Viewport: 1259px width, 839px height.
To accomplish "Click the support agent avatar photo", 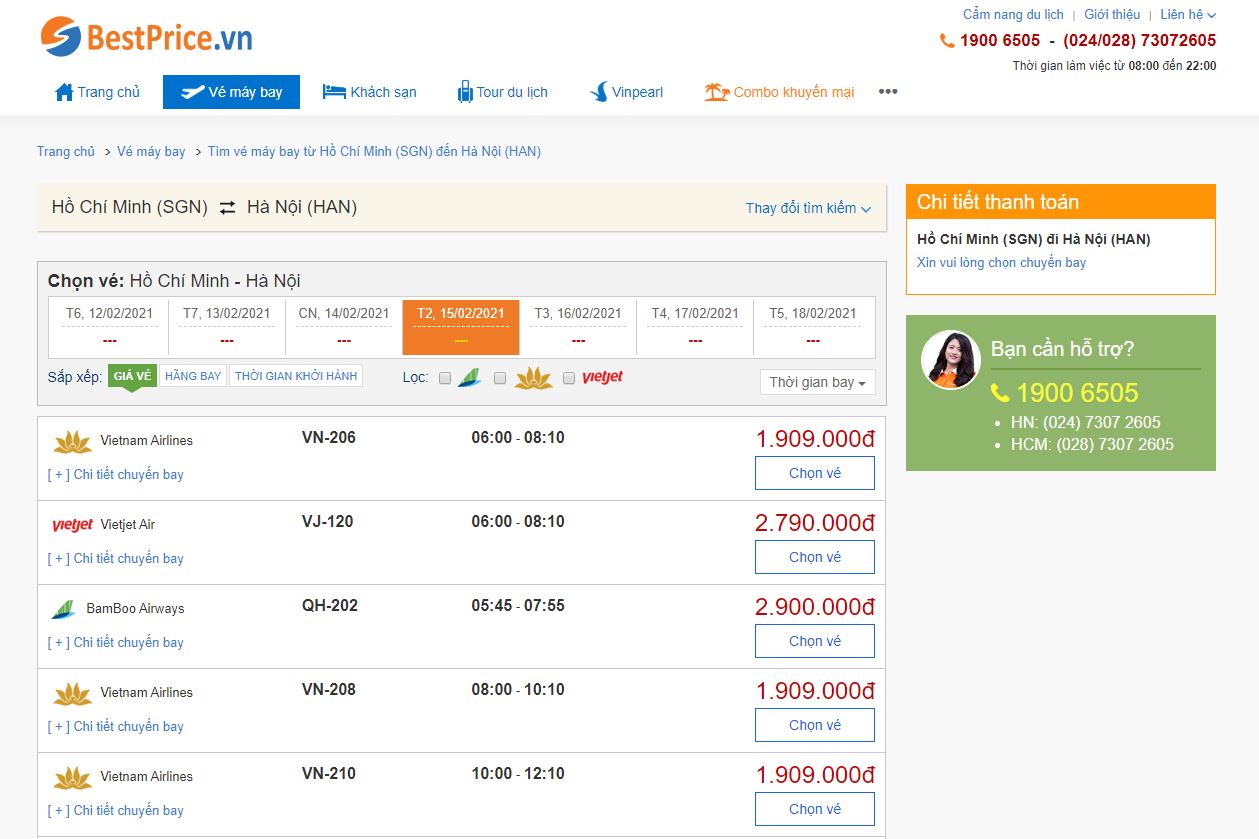I will click(950, 360).
